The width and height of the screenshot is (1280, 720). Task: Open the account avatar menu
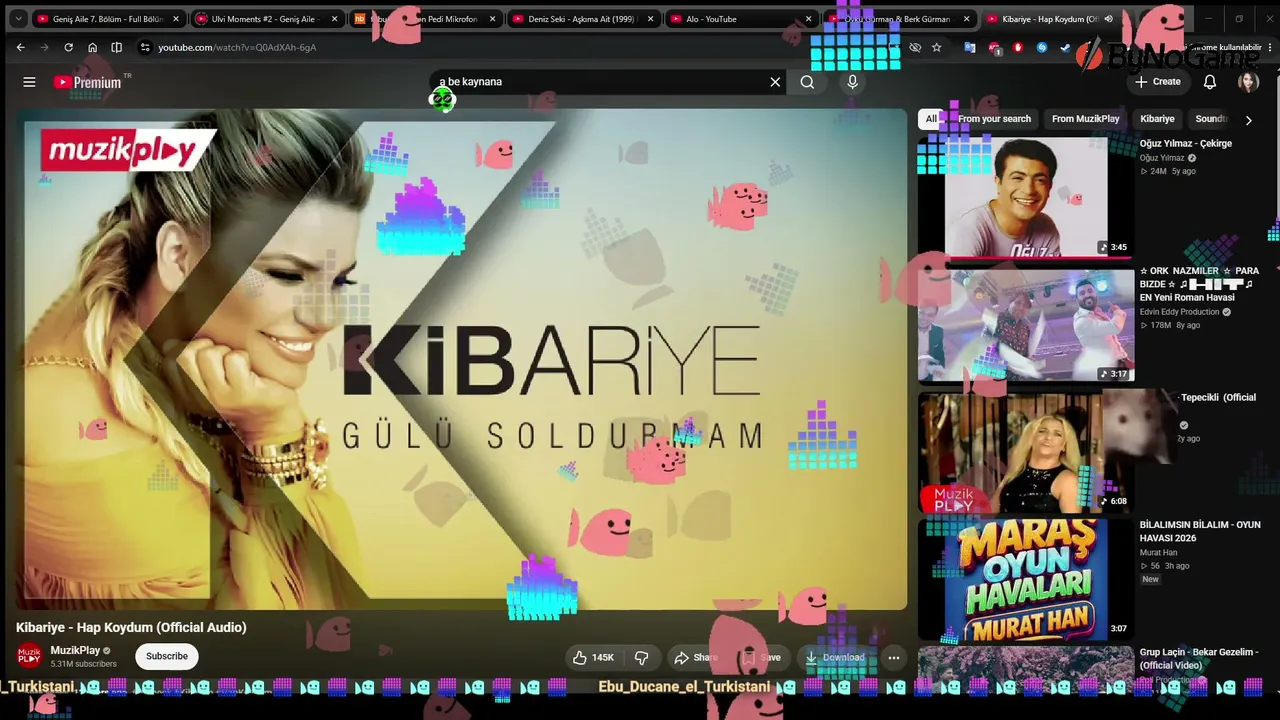1248,82
